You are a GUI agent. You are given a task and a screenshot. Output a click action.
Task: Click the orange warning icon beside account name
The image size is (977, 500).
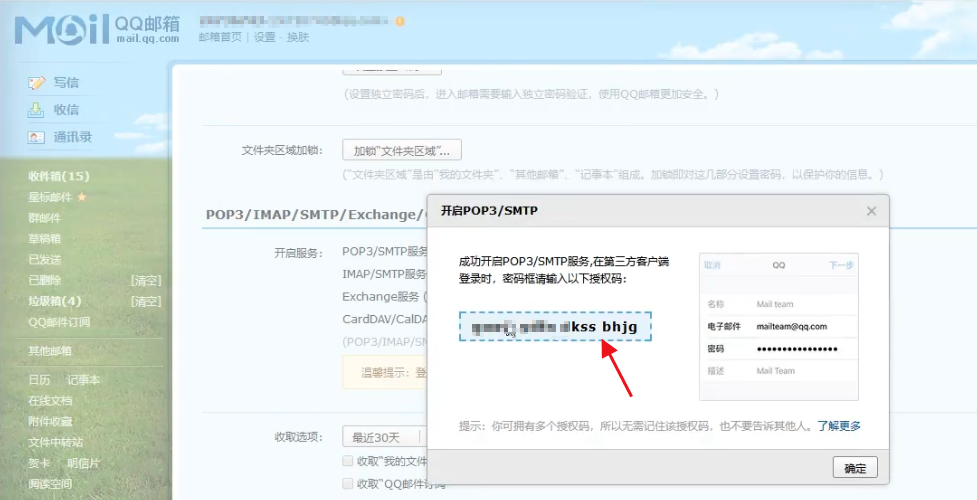pyautogui.click(x=400, y=21)
